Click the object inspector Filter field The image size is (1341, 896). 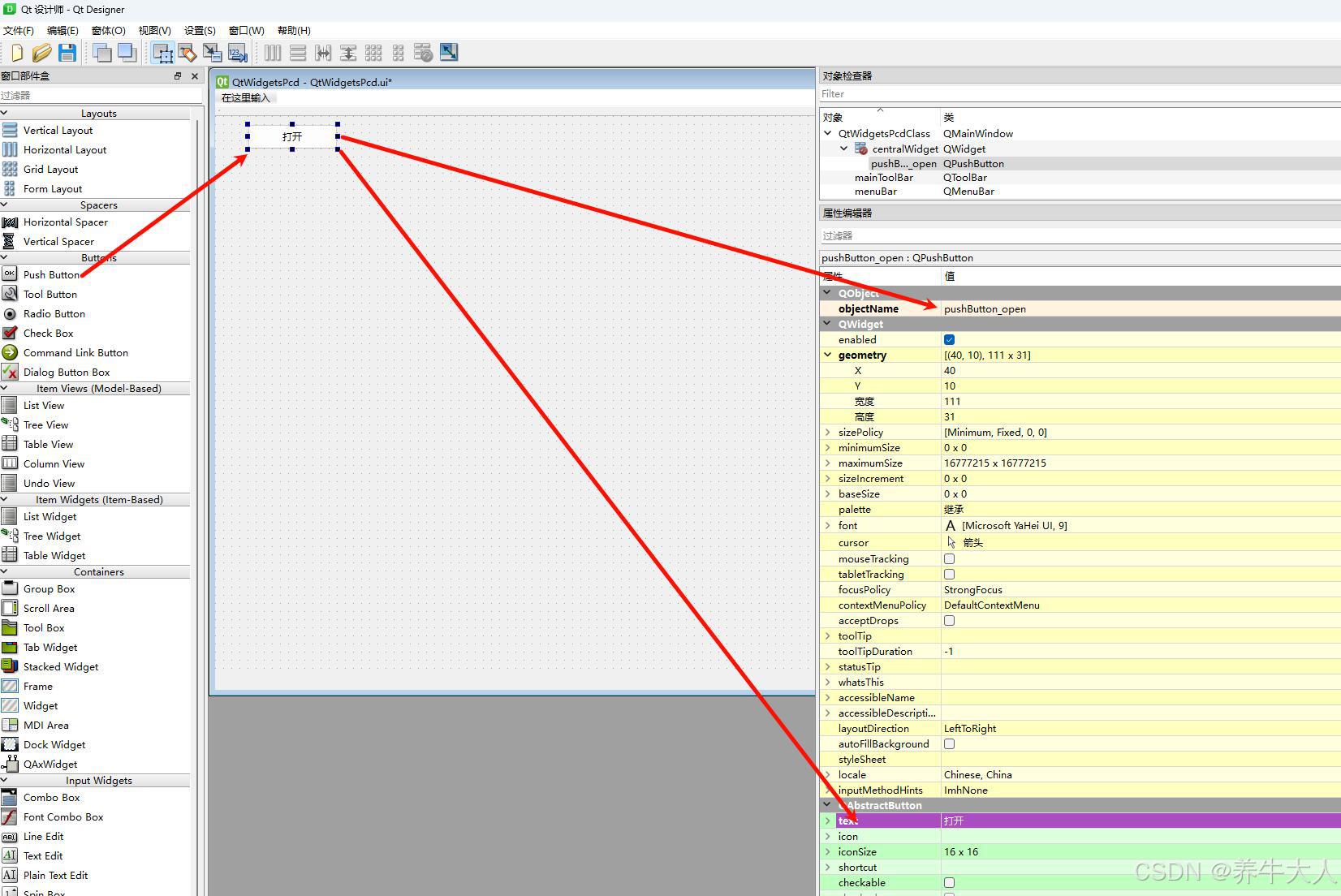1080,94
